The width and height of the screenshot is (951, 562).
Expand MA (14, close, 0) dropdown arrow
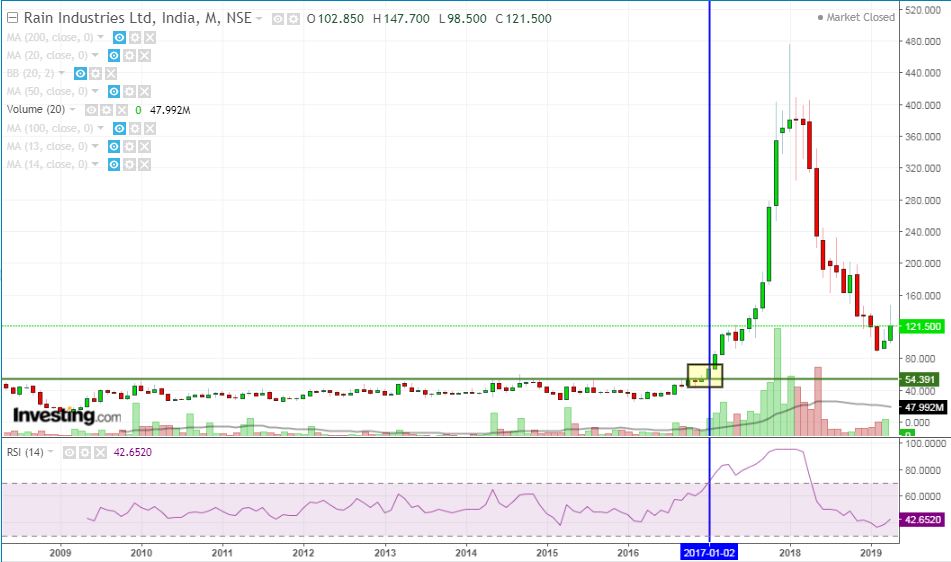click(x=95, y=164)
